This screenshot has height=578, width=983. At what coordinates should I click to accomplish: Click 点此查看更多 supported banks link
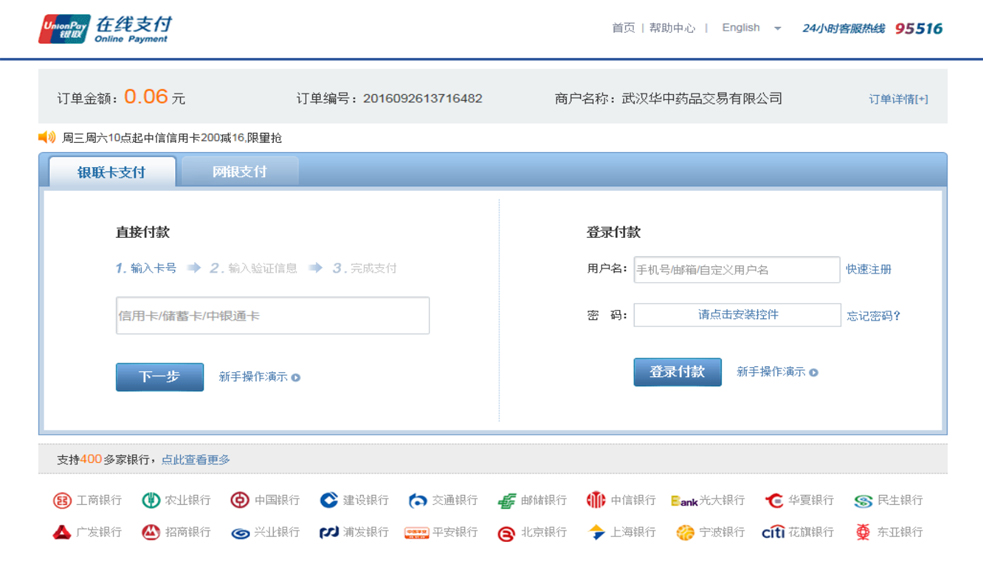click(196, 460)
